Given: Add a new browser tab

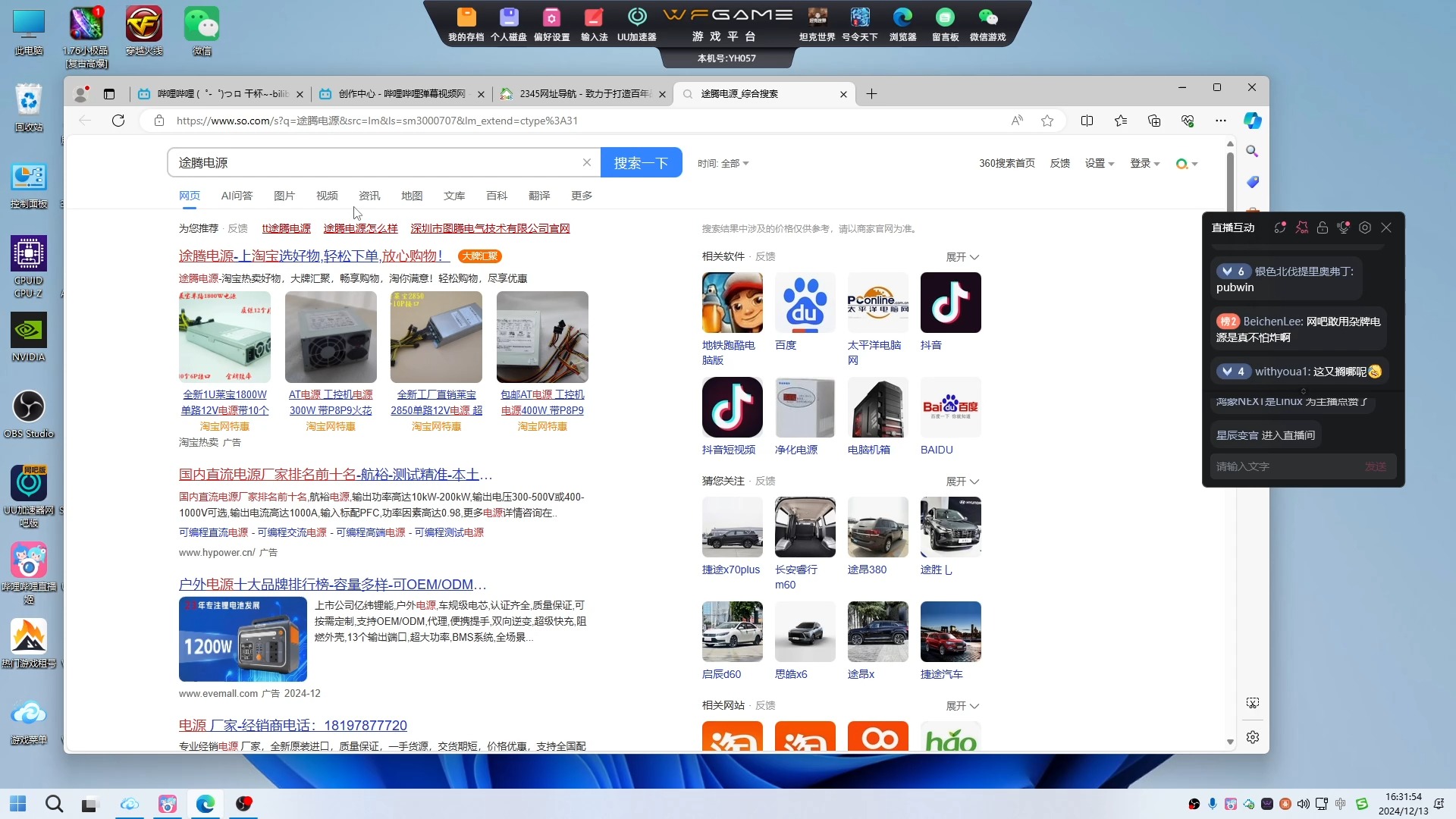Looking at the screenshot, I should (x=871, y=94).
